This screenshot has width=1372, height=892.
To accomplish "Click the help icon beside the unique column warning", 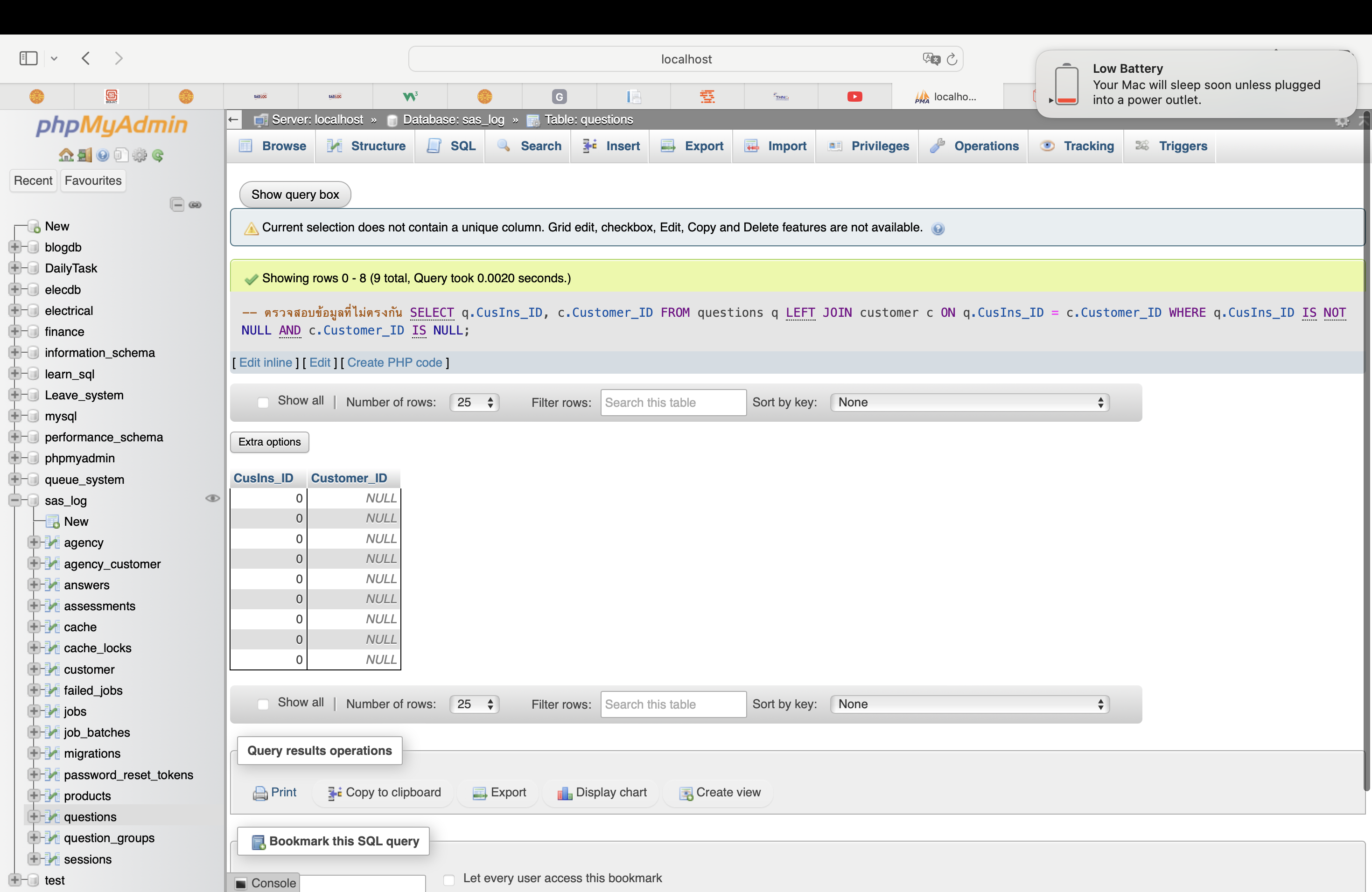I will (938, 229).
